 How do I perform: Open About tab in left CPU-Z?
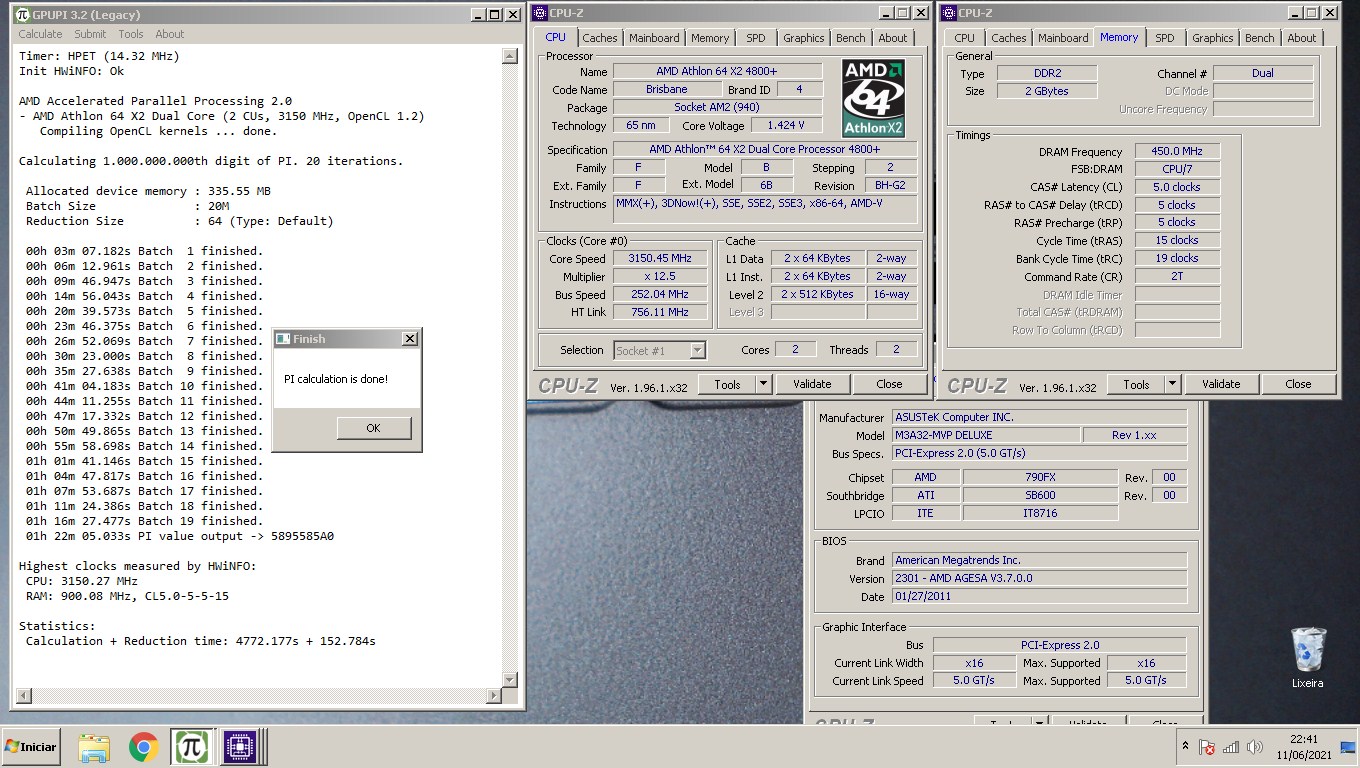click(893, 38)
